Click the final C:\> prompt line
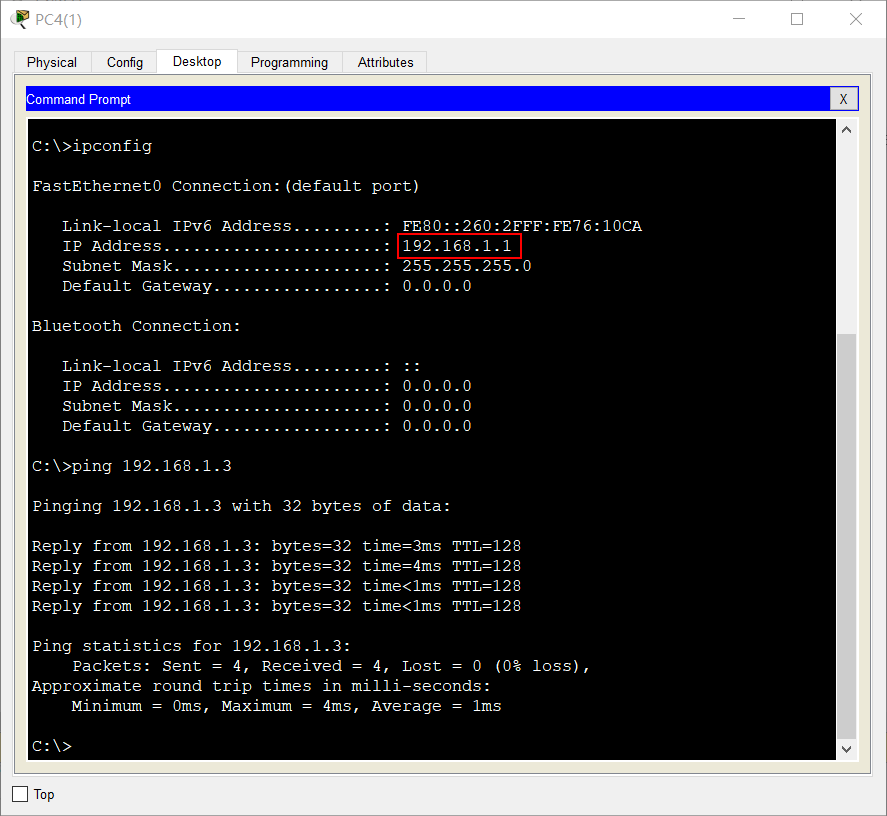The width and height of the screenshot is (887, 816). [52, 746]
